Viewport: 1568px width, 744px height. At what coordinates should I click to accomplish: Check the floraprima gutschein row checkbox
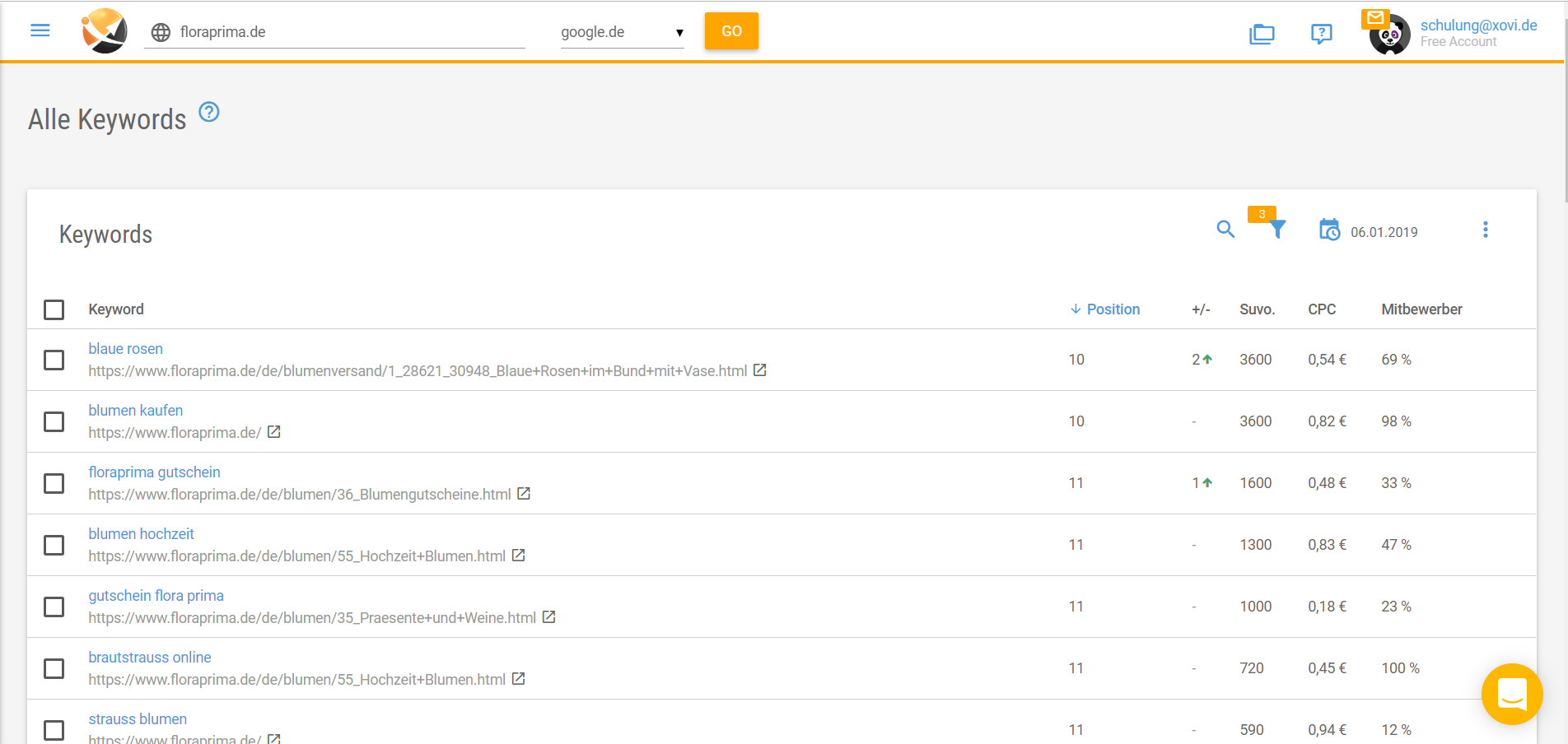coord(54,483)
